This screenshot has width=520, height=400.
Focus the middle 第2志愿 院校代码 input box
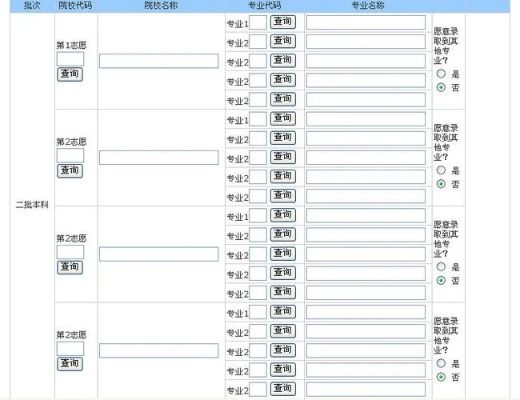[70, 252]
